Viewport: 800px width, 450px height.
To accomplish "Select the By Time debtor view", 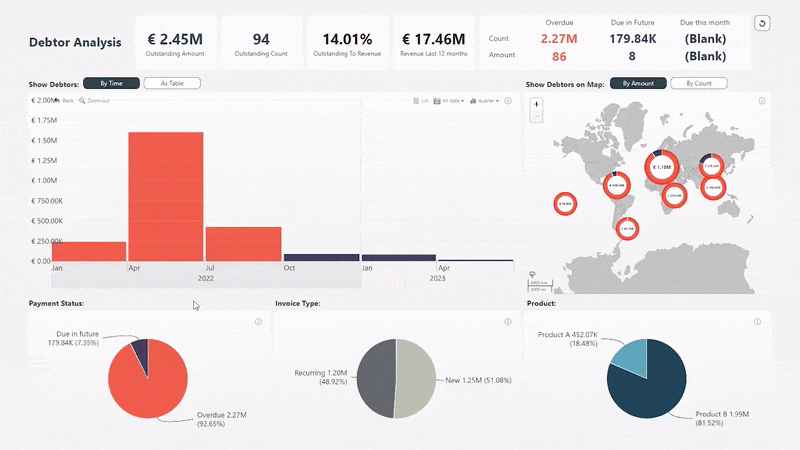I will 111,84.
